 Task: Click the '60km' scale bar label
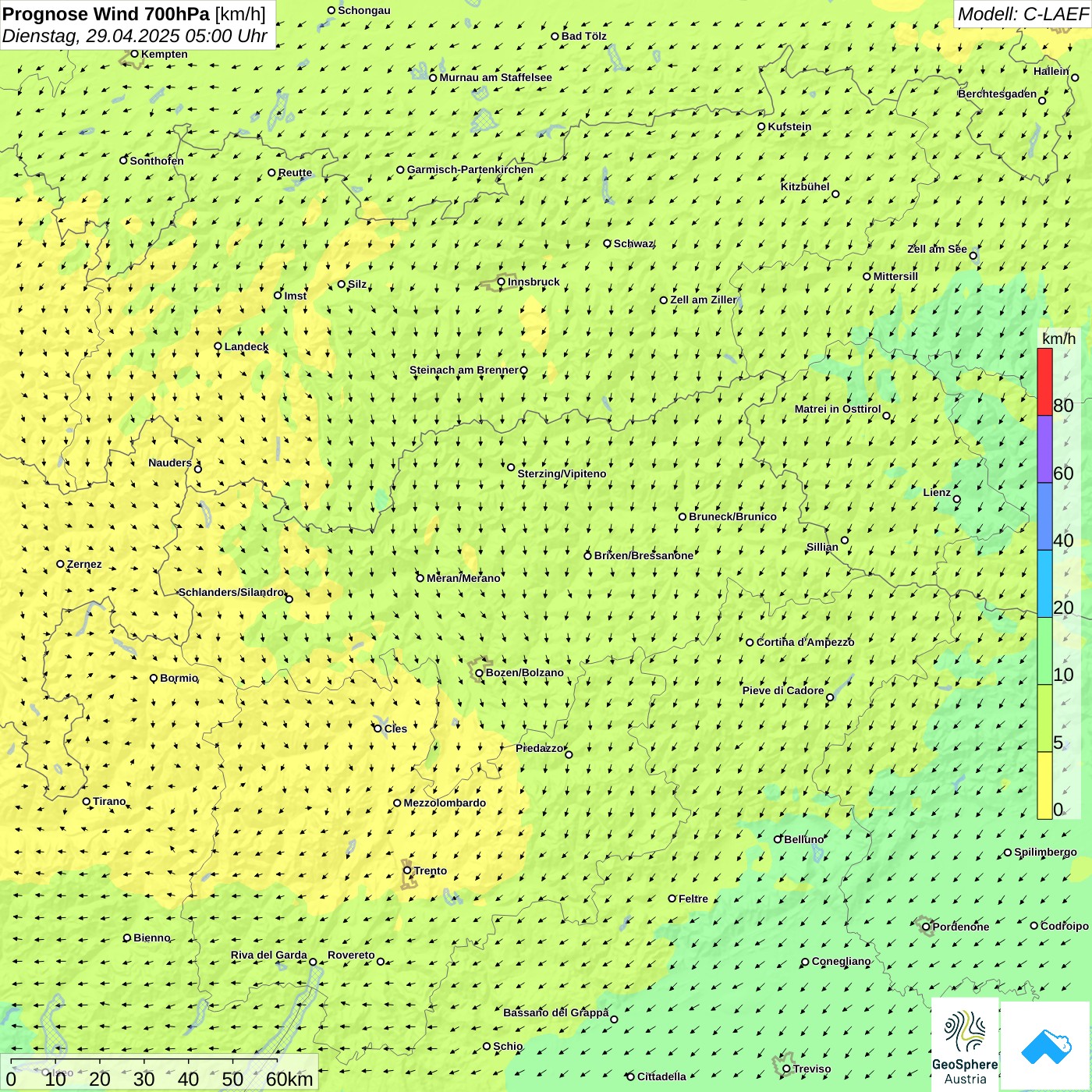[289, 1079]
